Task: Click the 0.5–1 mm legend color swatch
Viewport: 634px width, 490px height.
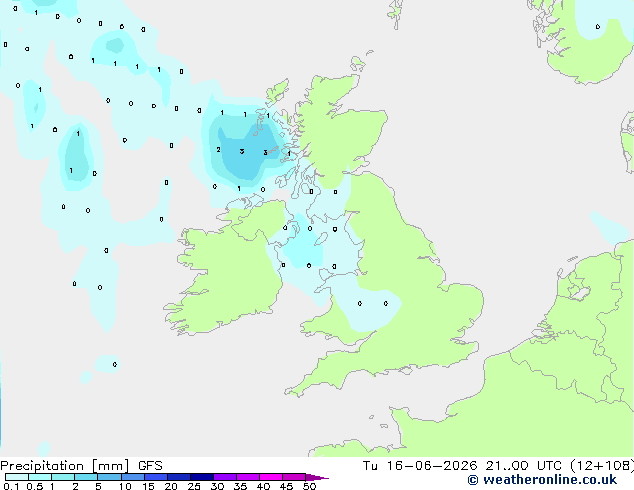Action: (x=40, y=477)
